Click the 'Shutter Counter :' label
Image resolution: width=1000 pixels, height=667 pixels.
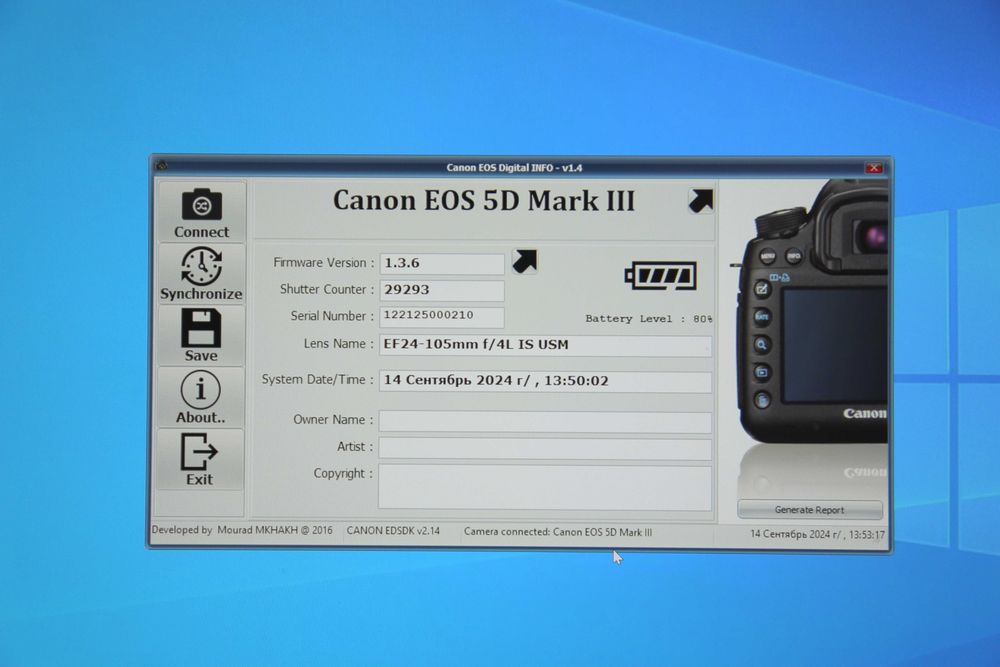click(327, 290)
